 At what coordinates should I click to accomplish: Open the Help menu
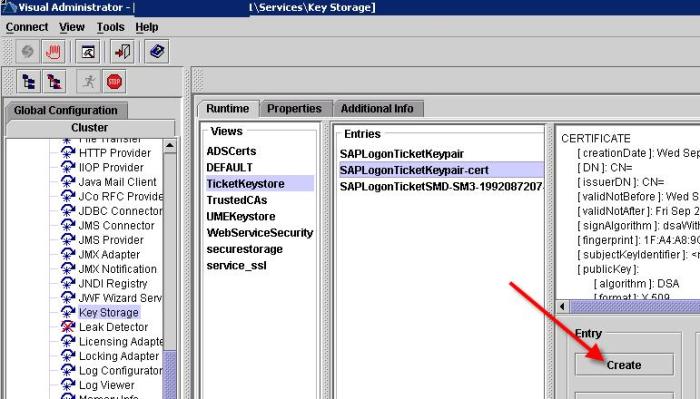point(147,27)
